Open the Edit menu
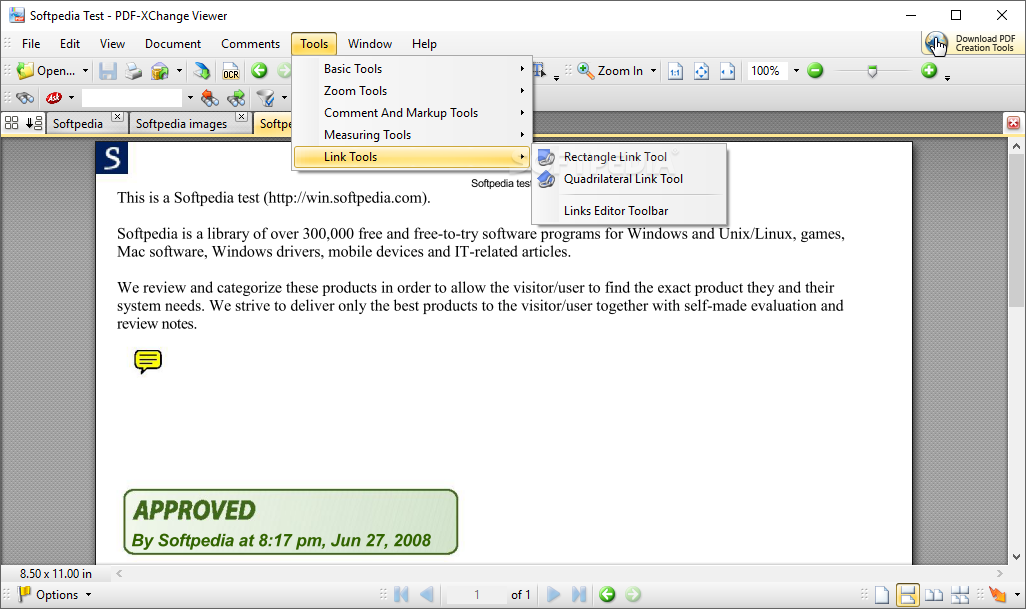The height and width of the screenshot is (609, 1026). click(x=70, y=44)
